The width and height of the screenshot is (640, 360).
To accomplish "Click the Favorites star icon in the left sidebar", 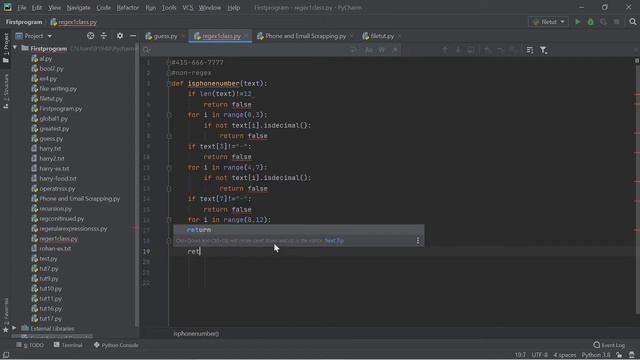I will point(6,329).
